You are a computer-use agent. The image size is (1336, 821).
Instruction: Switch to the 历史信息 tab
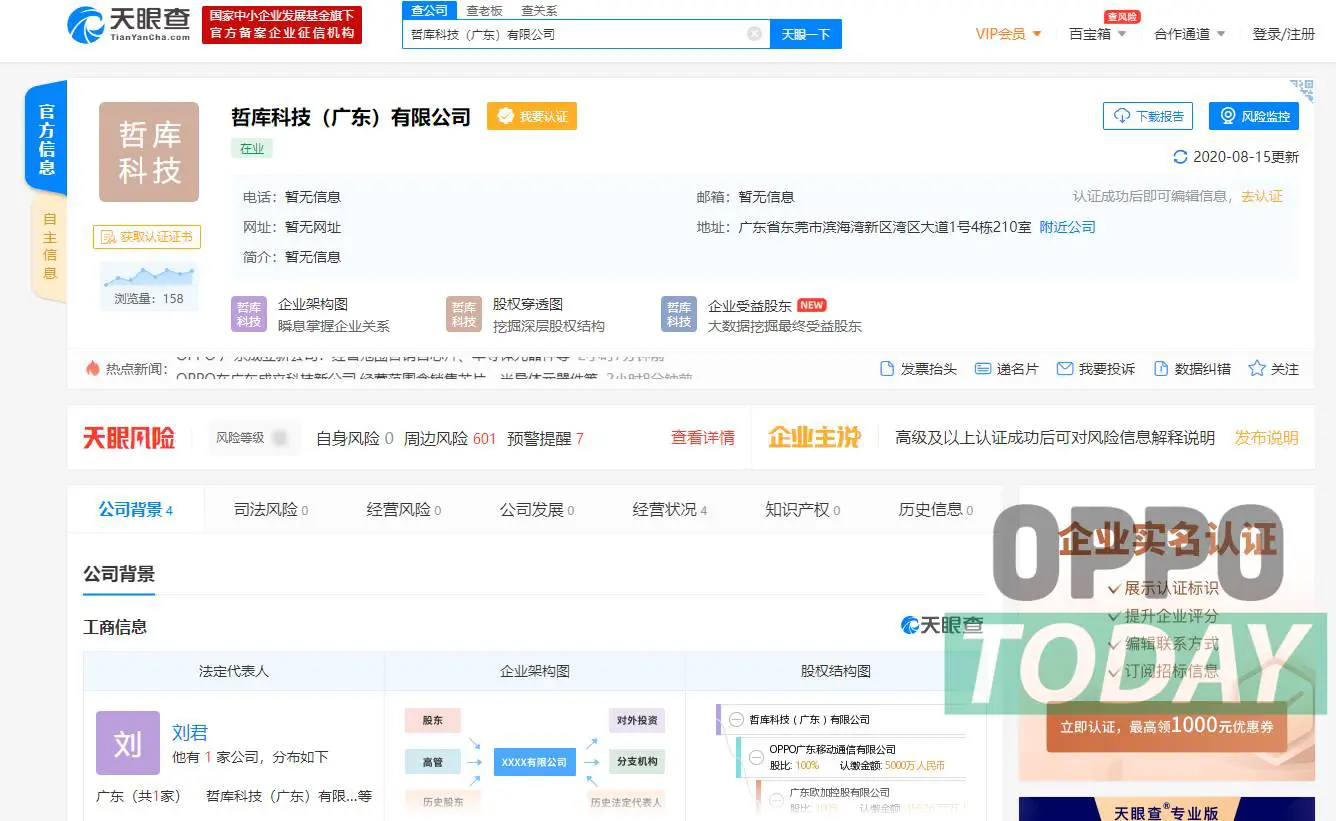pyautogui.click(x=936, y=510)
